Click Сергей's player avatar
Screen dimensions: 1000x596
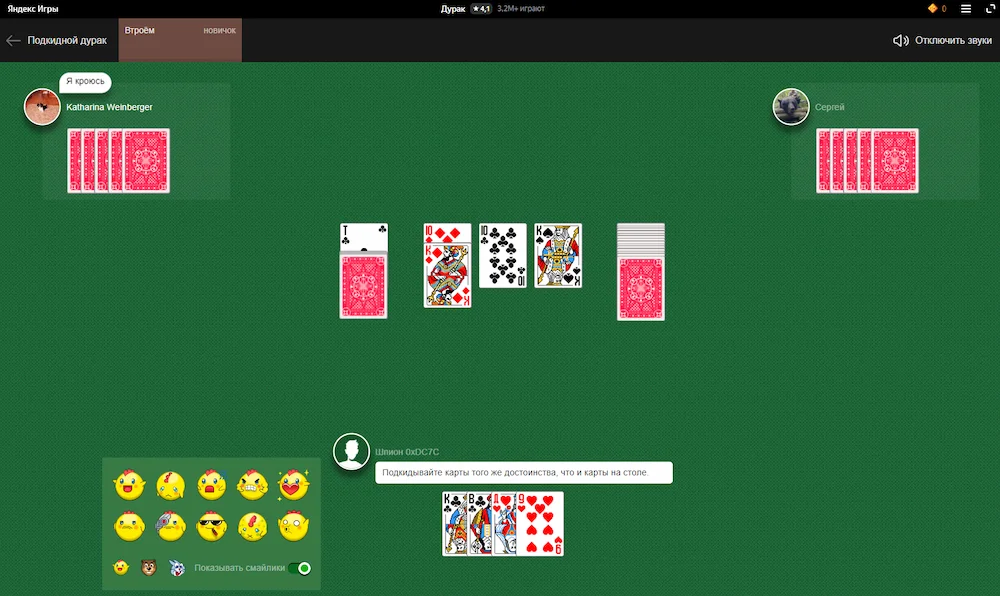[x=790, y=107]
